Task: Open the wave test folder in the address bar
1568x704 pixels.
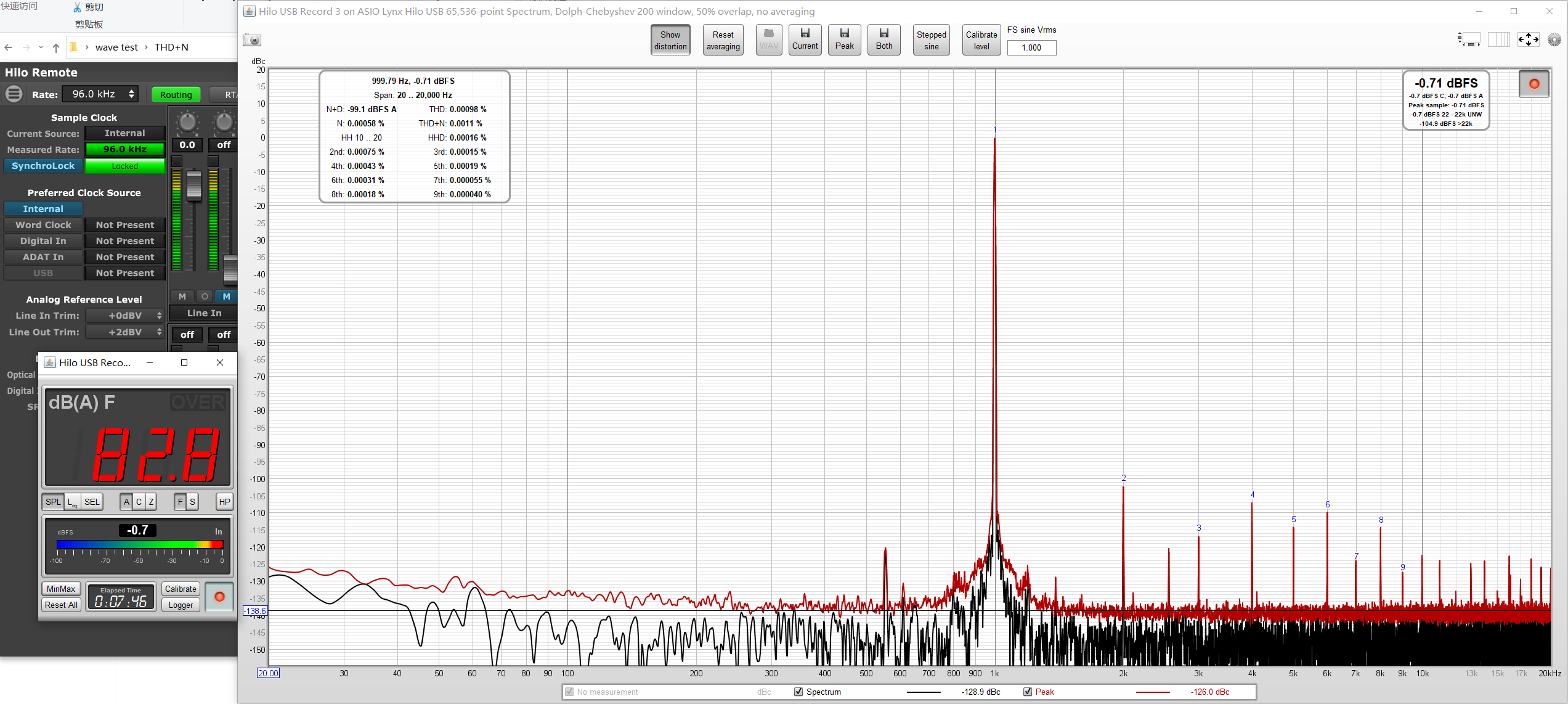Action: click(116, 47)
